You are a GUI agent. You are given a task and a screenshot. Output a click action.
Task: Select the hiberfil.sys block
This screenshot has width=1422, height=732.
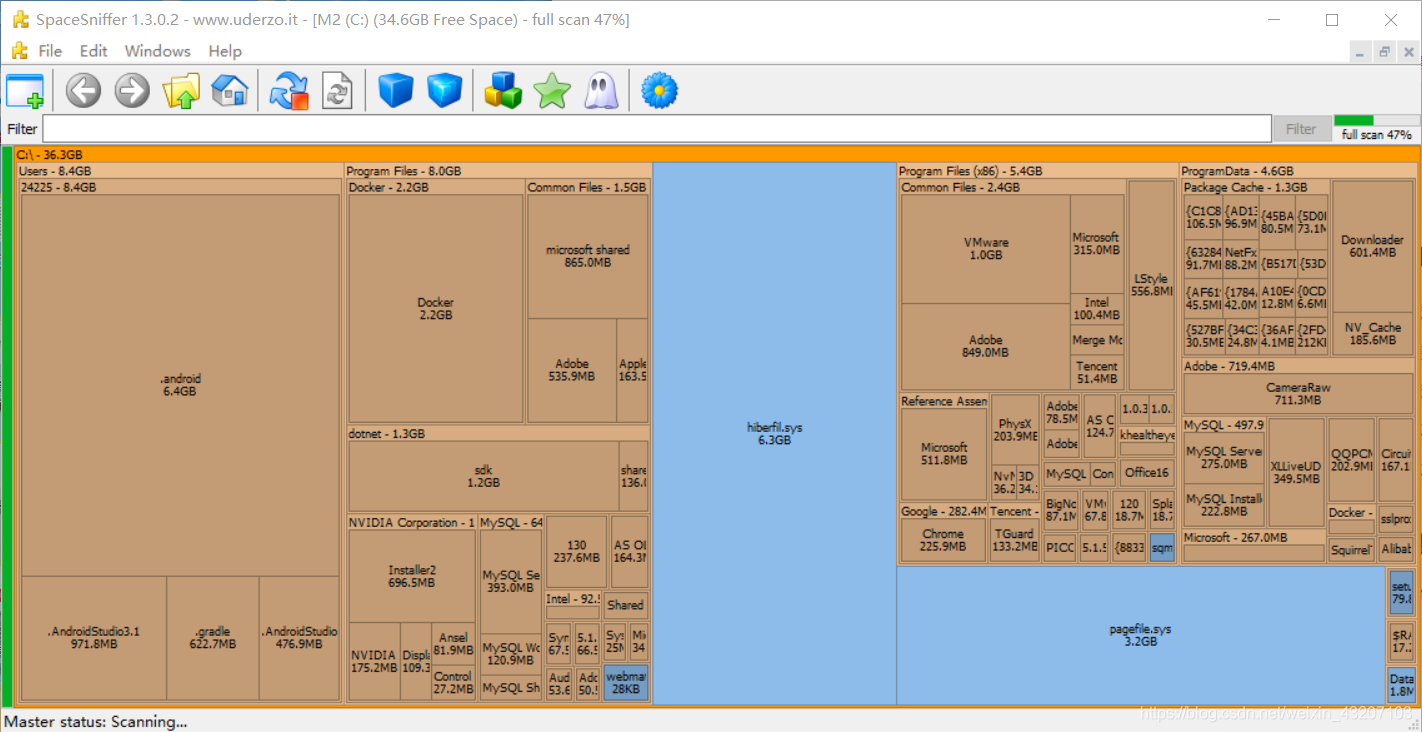click(x=774, y=433)
